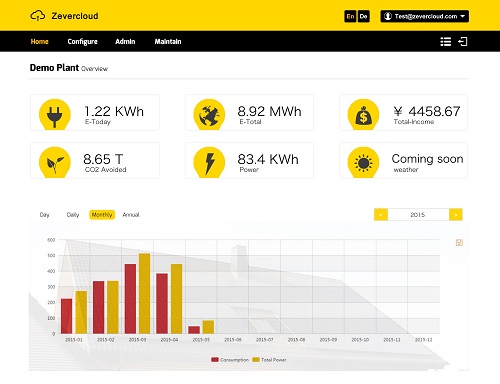The image size is (500, 384).
Task: Click the 2015-02 Consumption red bar
Action: tap(98, 307)
